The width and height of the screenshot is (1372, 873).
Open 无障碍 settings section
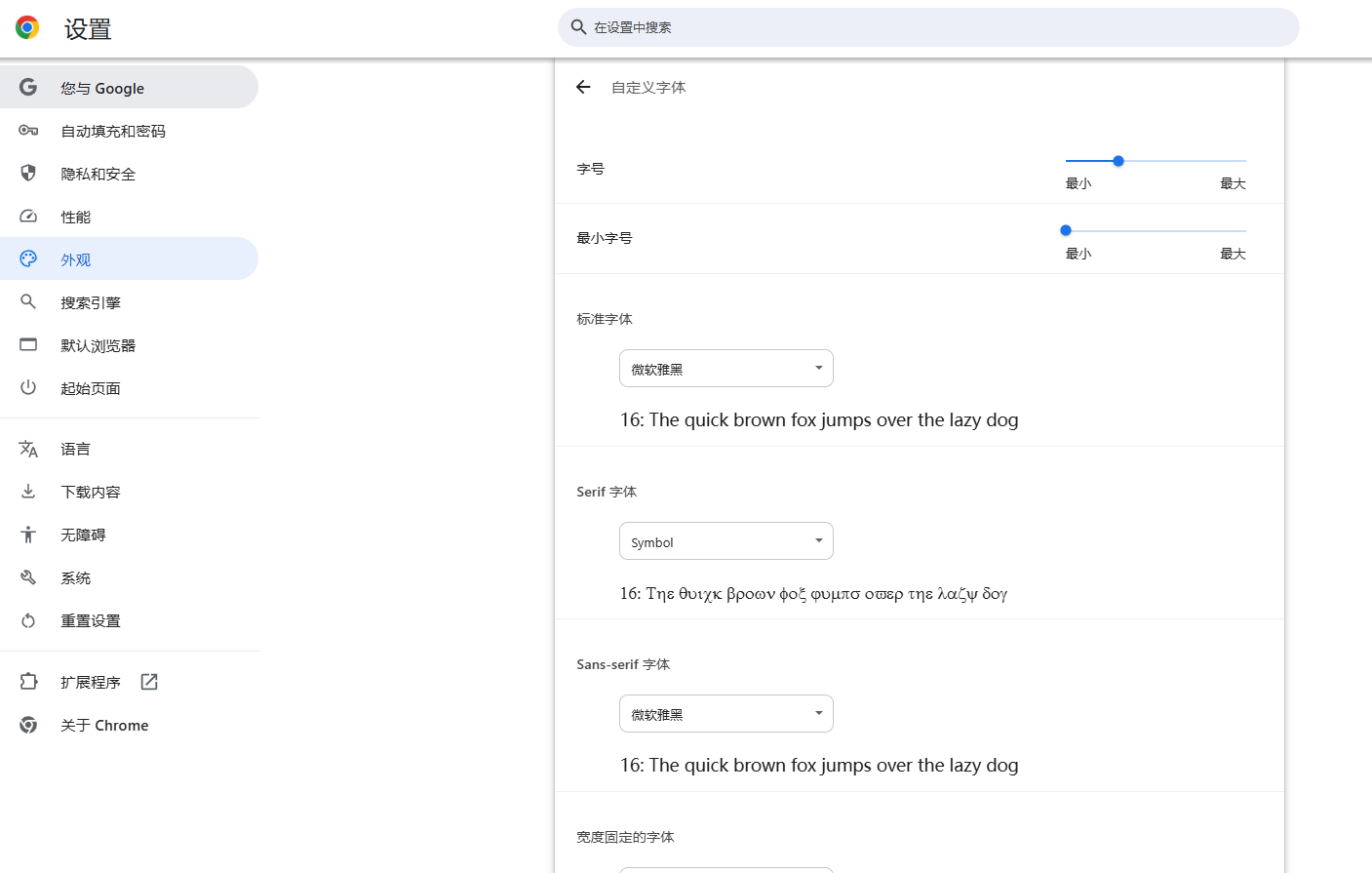[x=129, y=535]
